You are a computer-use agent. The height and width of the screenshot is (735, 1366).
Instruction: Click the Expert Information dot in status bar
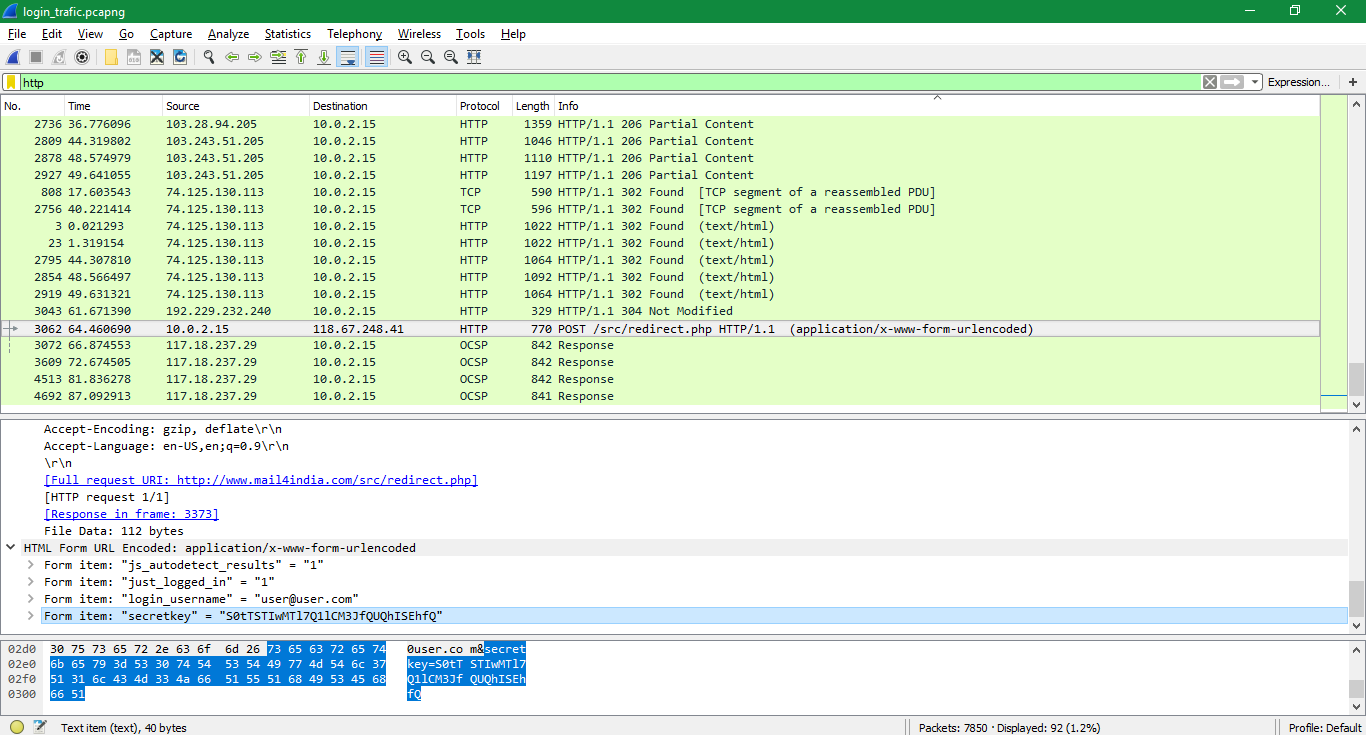coord(16,727)
